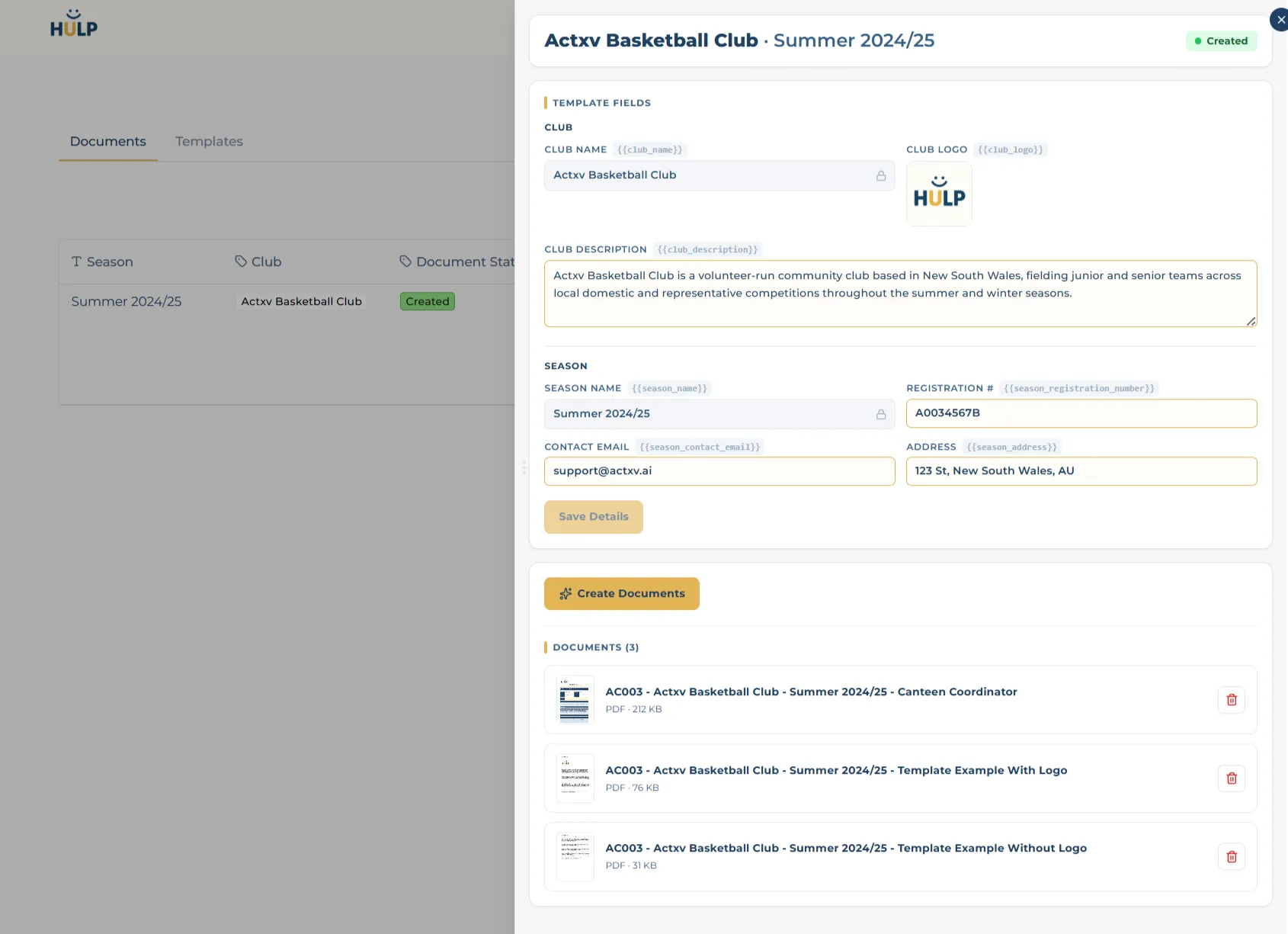Click the HULP logo in top-left header
This screenshot has width=1288, height=934.
[x=74, y=24]
